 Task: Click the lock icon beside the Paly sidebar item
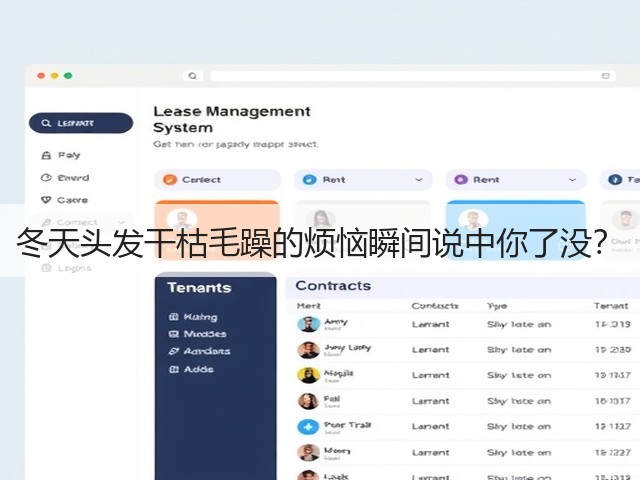coord(46,156)
